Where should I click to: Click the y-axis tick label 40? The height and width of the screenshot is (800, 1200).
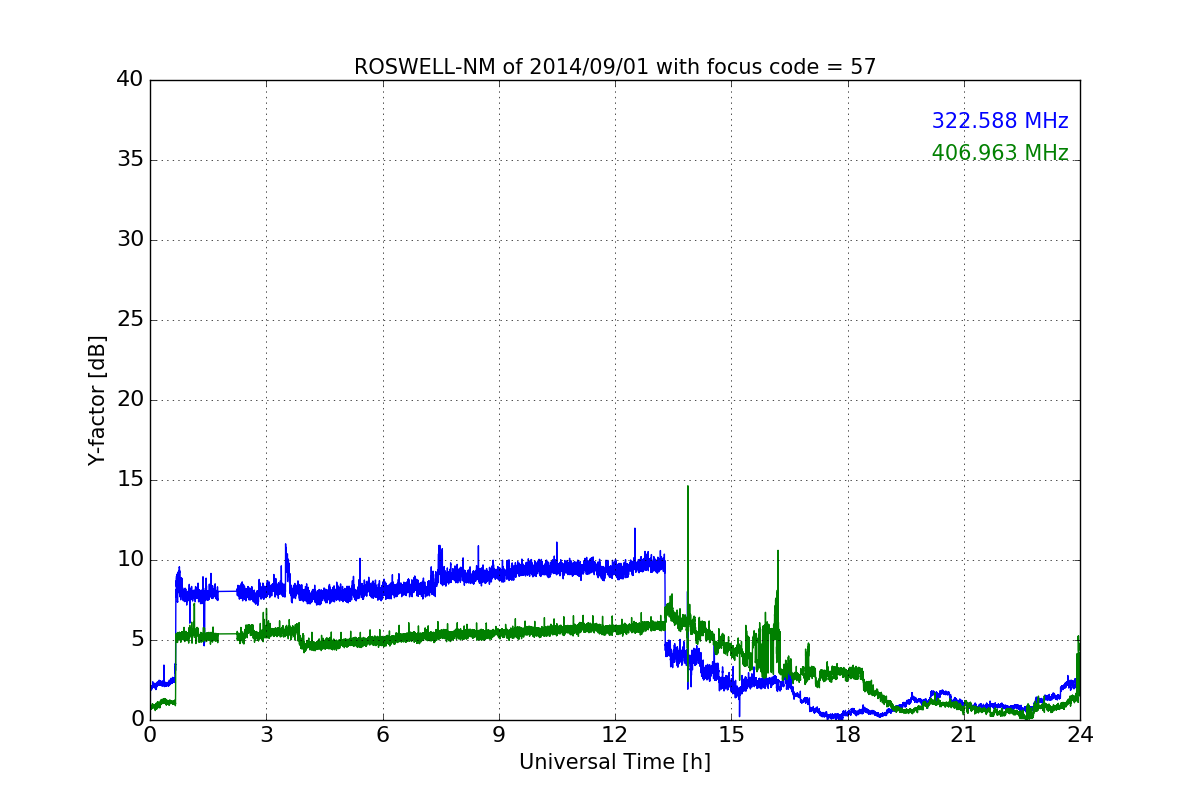pos(130,80)
